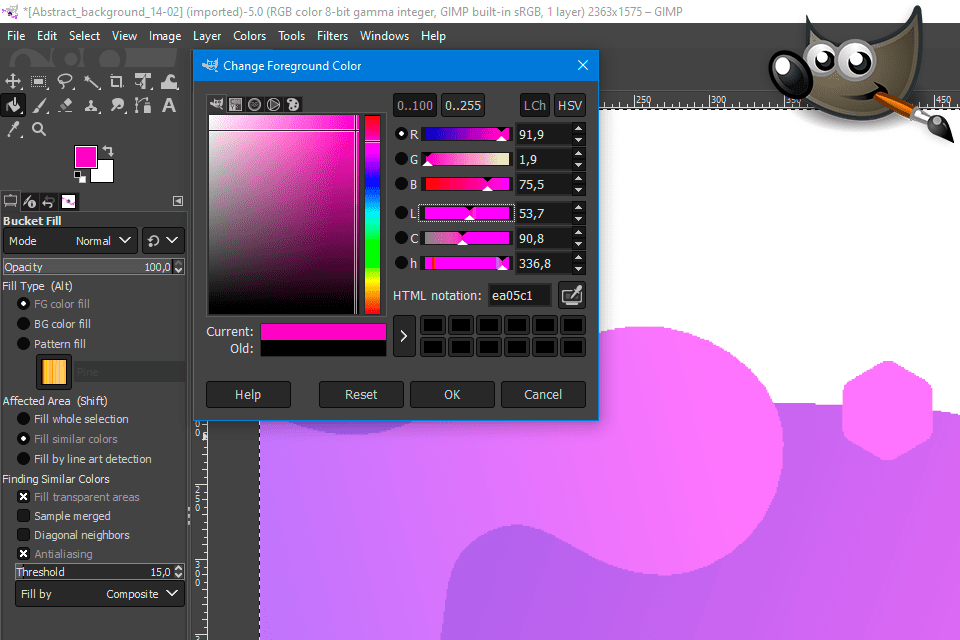Select the Rectangle Select tool
Image resolution: width=960 pixels, height=640 pixels.
tap(39, 81)
